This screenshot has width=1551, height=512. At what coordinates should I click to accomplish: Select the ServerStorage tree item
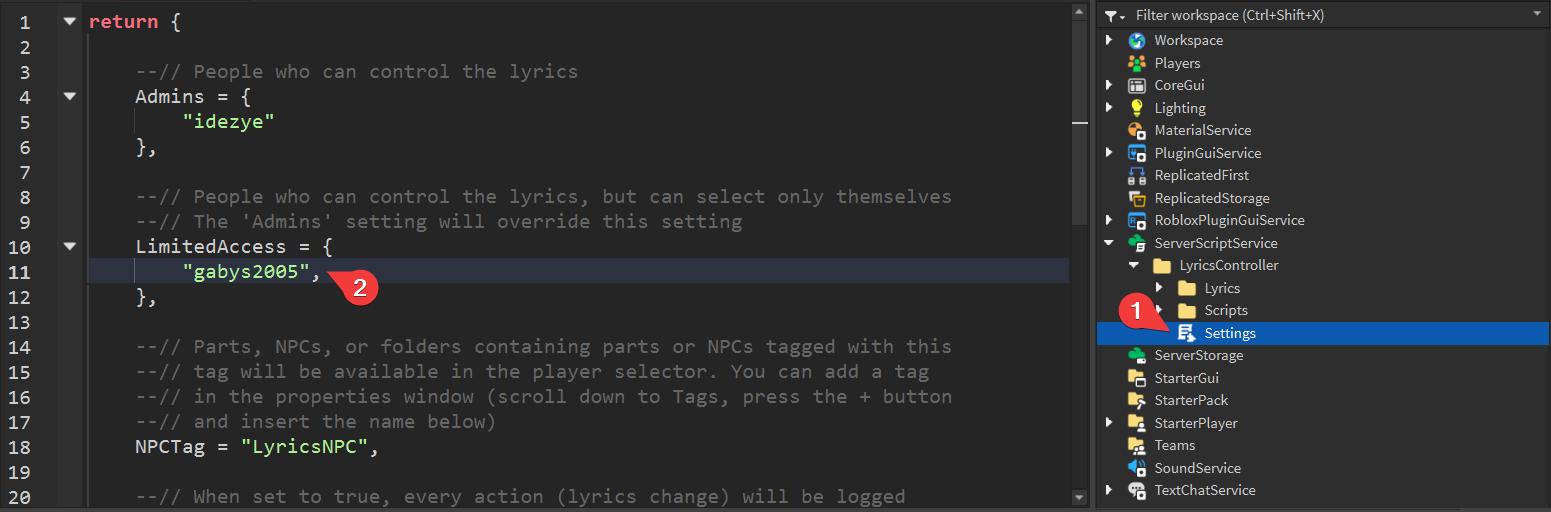pos(1198,355)
